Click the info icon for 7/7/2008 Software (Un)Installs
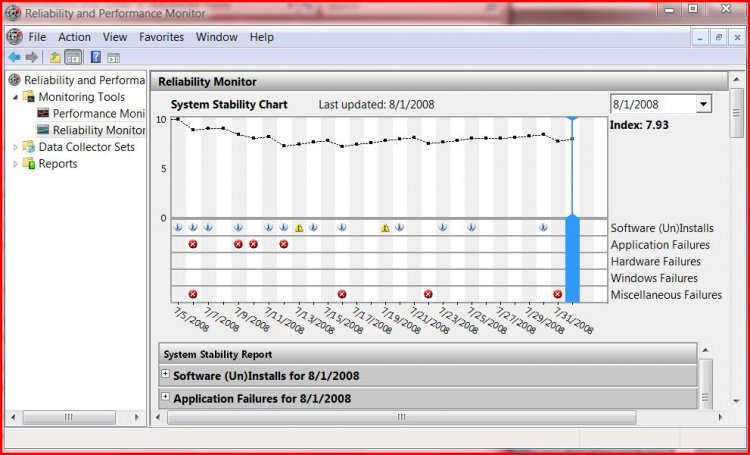This screenshot has width=750, height=455. click(x=208, y=227)
